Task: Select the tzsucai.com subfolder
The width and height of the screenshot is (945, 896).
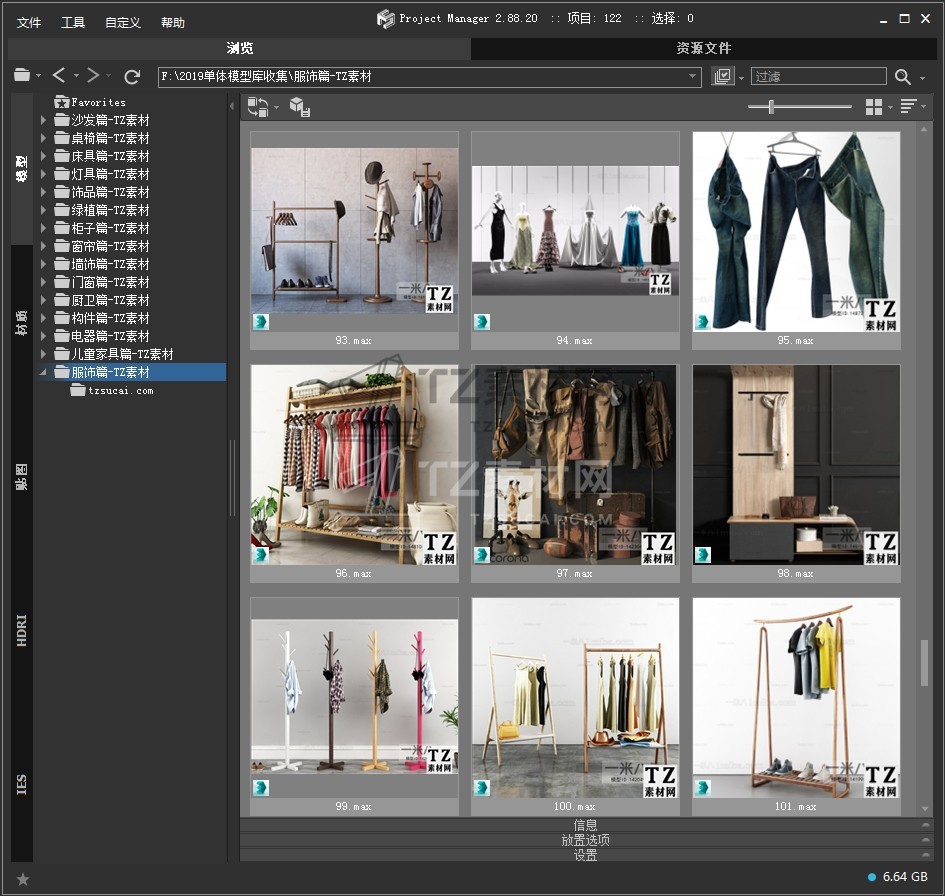Action: [x=121, y=391]
